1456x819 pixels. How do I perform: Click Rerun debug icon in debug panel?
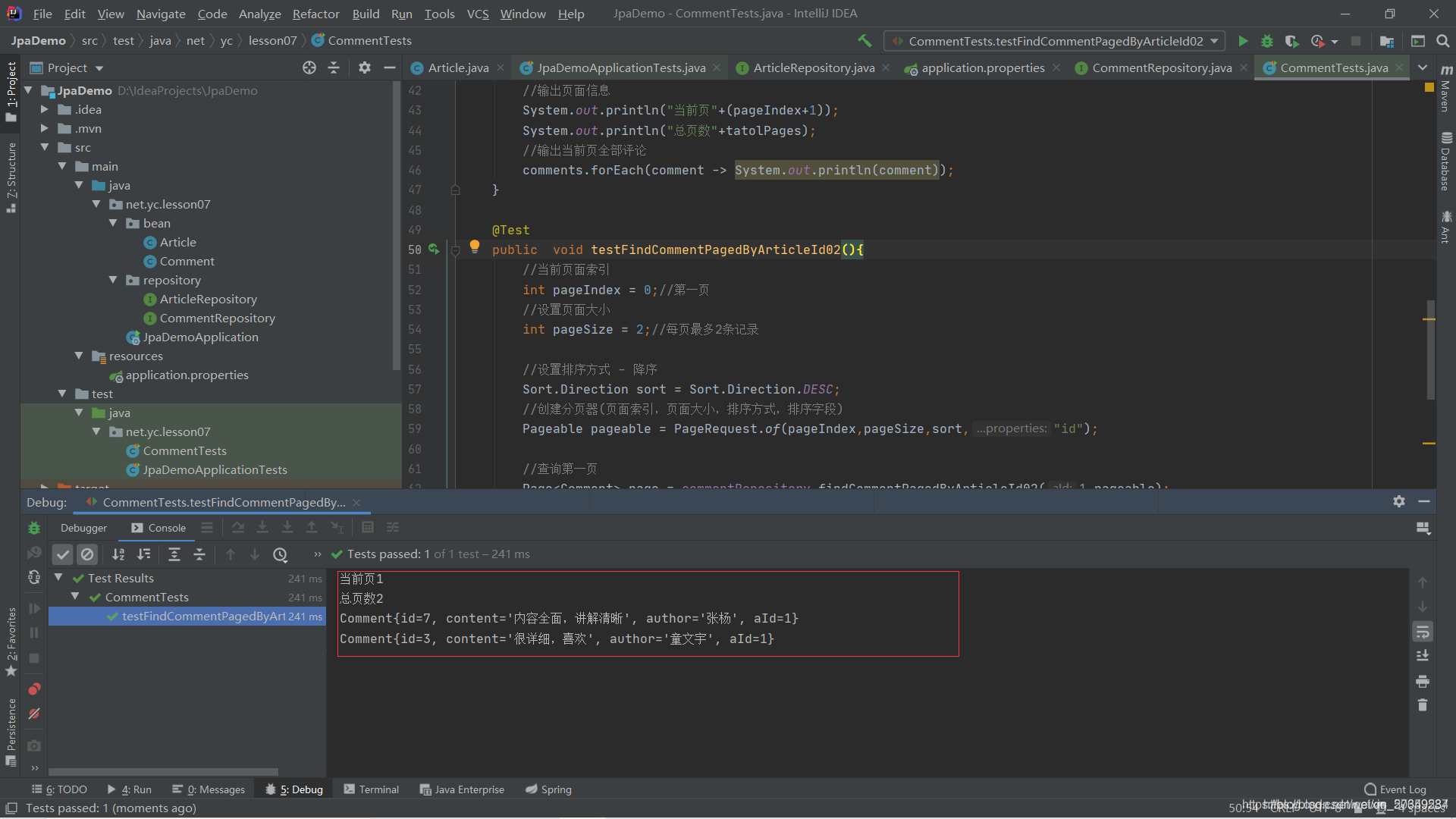(x=34, y=528)
